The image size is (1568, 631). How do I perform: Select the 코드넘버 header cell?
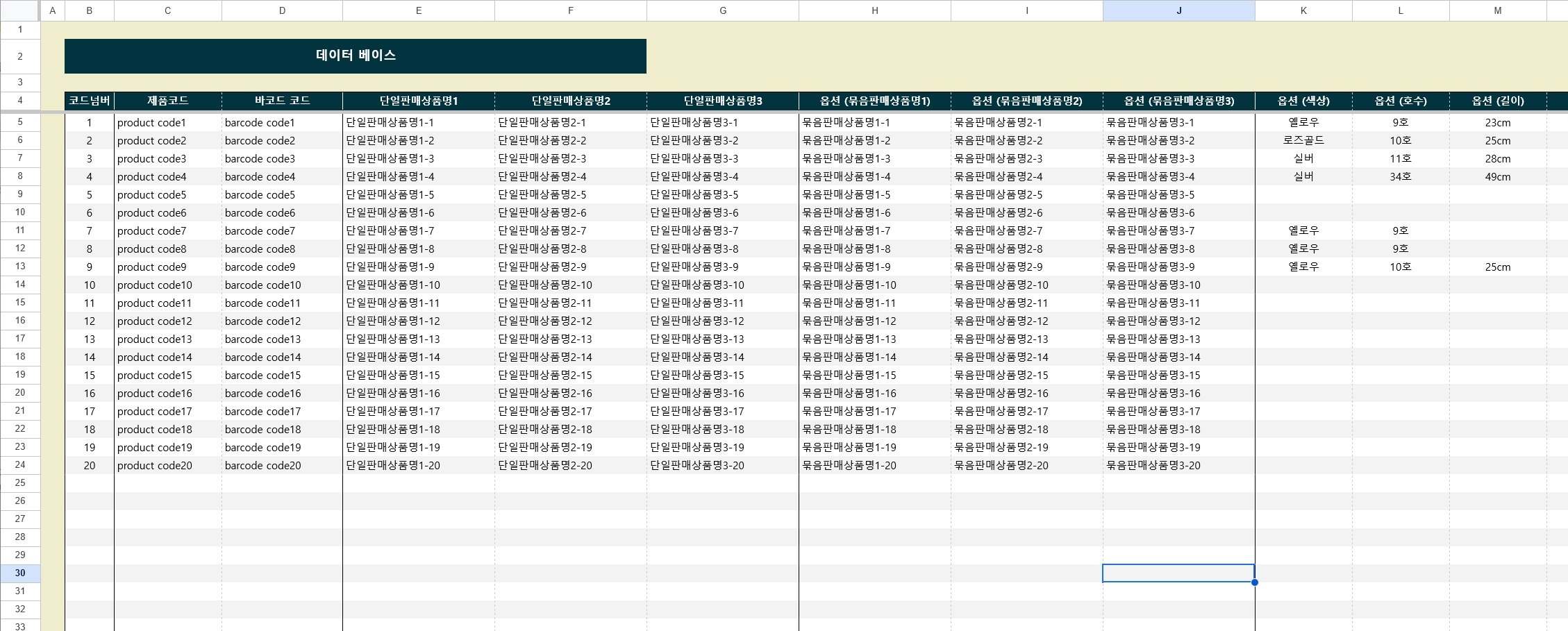(89, 101)
